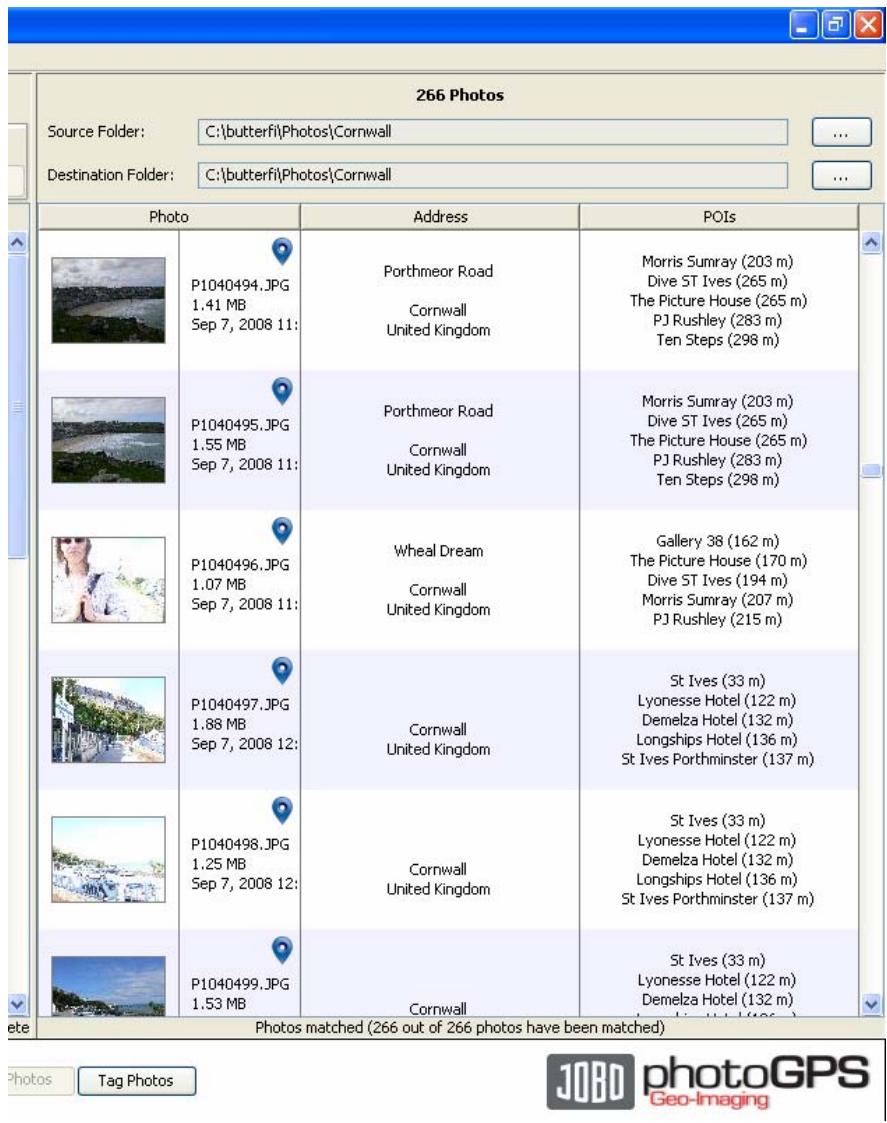Click Porthmeor Road address for P1040494.JPG

tap(438, 271)
